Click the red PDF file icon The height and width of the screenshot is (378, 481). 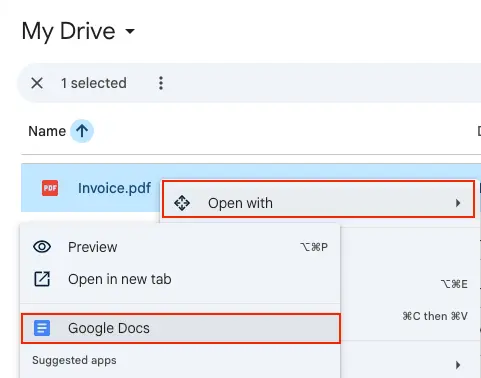[50, 188]
